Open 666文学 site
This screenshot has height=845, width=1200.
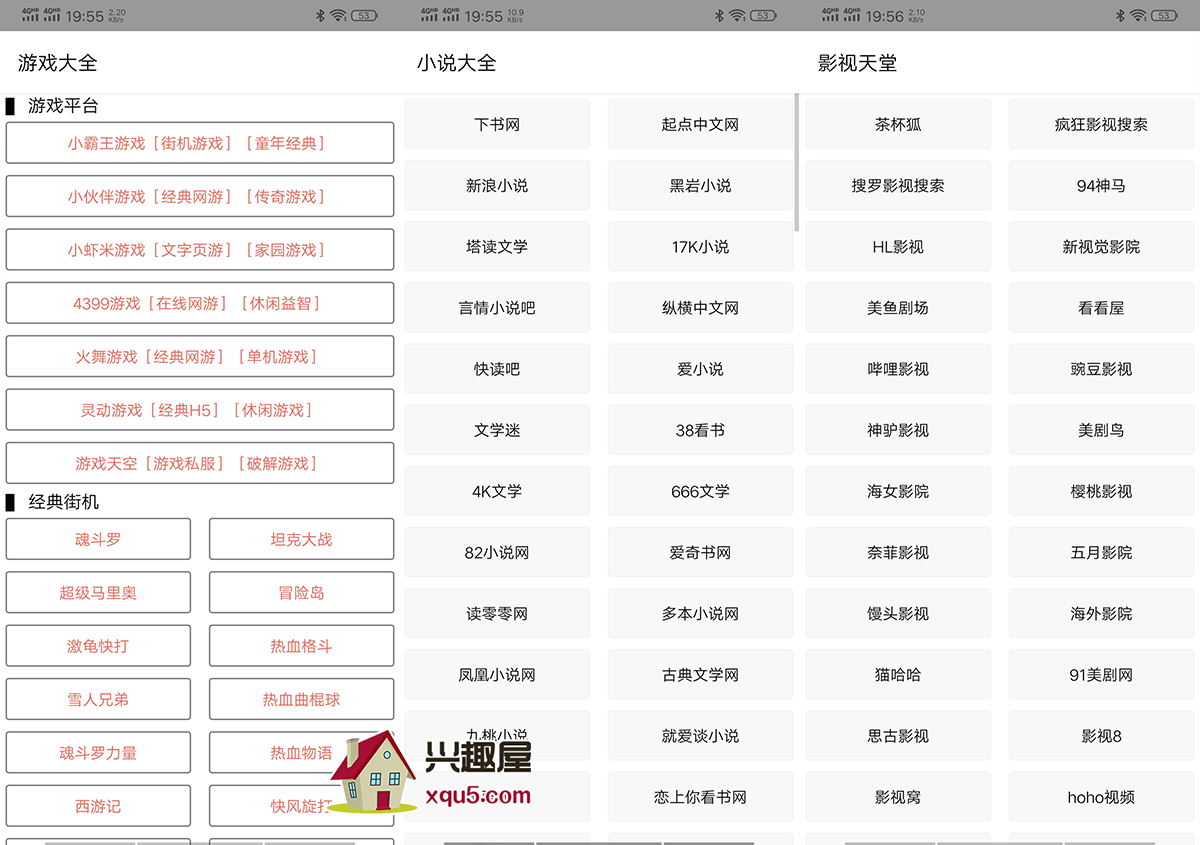coord(700,491)
